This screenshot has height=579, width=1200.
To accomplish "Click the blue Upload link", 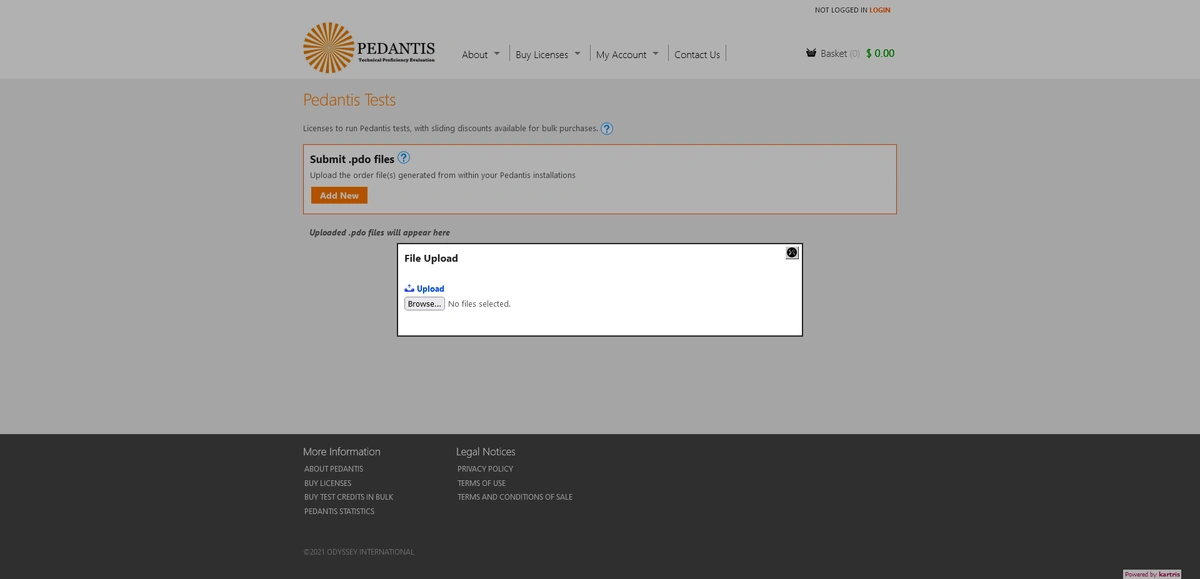I will pos(430,288).
